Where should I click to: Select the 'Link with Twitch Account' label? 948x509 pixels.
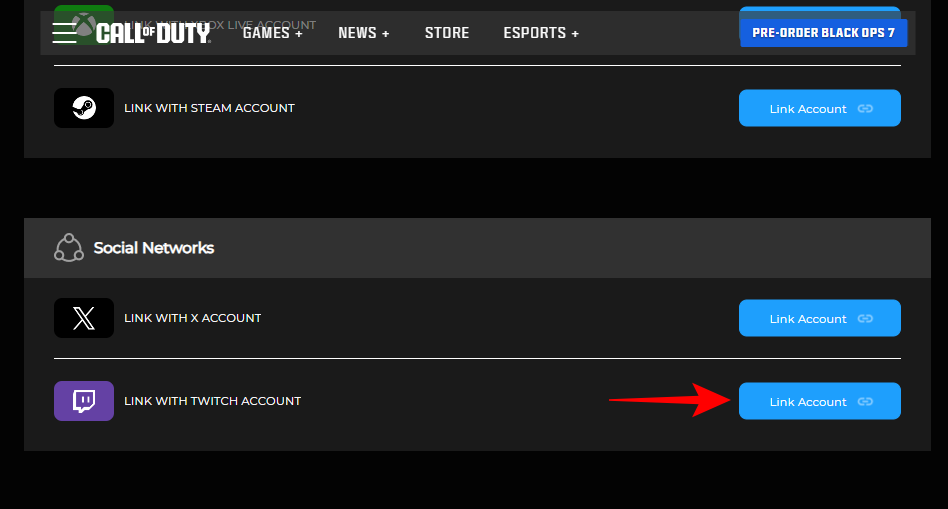(212, 401)
